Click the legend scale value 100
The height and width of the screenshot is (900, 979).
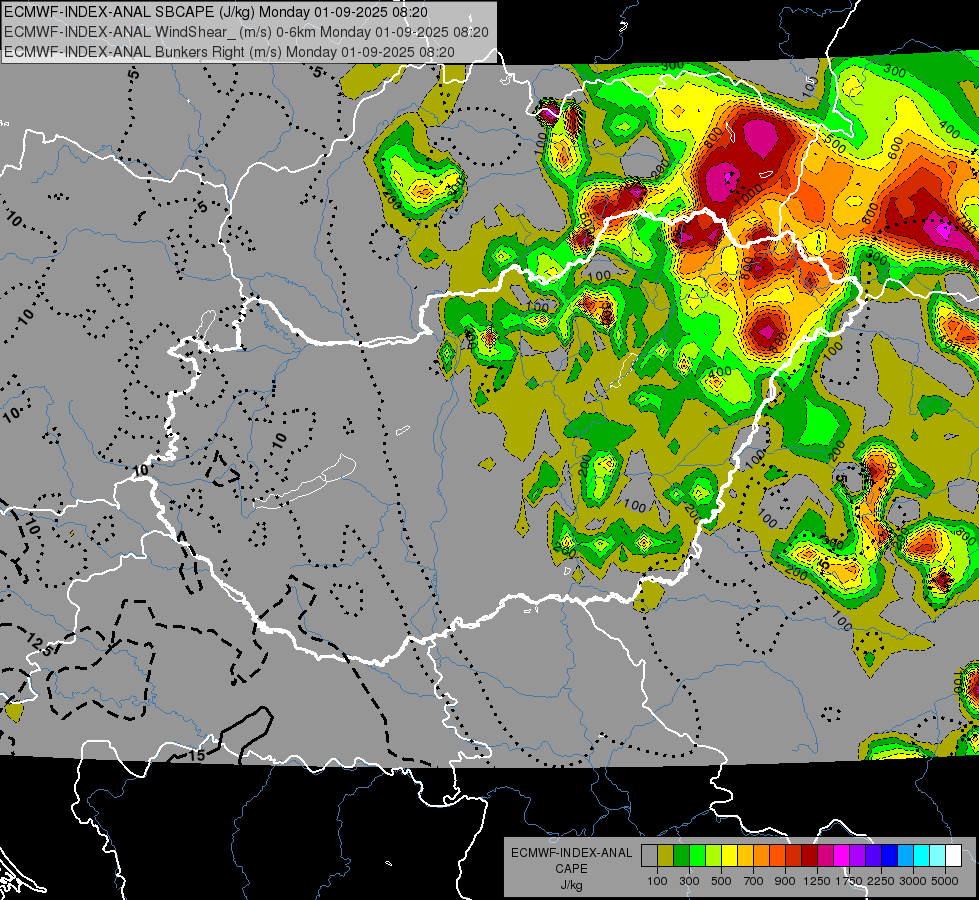coord(657,881)
